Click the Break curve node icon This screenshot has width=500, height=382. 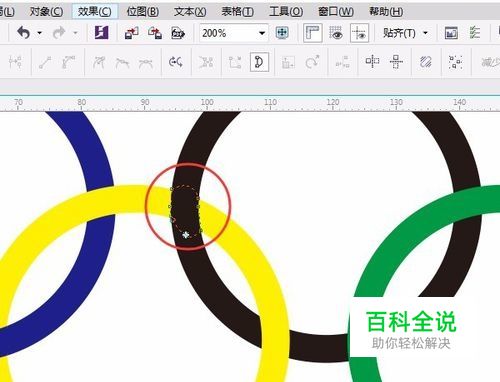tap(16, 62)
